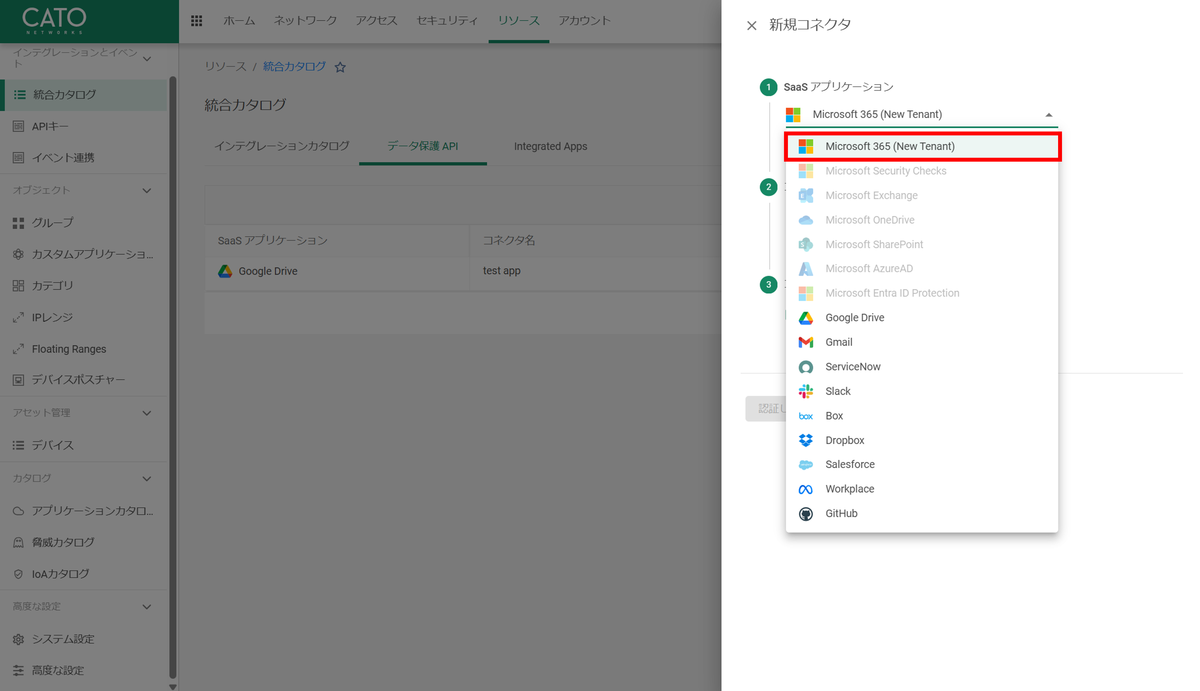
Task: Click the GitHub icon in the dropdown list
Action: tap(806, 514)
